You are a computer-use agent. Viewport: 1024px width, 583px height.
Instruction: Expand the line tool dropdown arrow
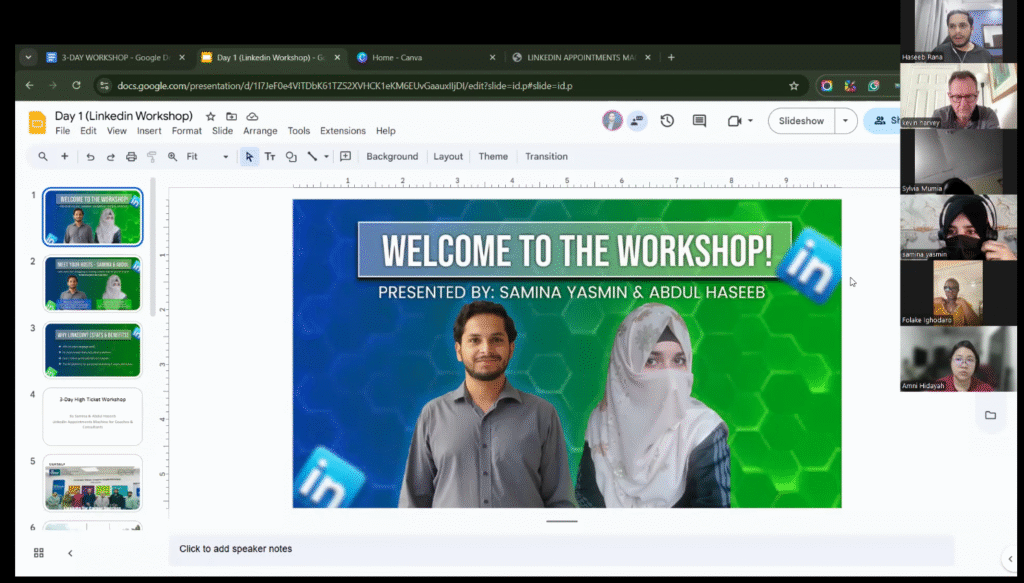[327, 157]
